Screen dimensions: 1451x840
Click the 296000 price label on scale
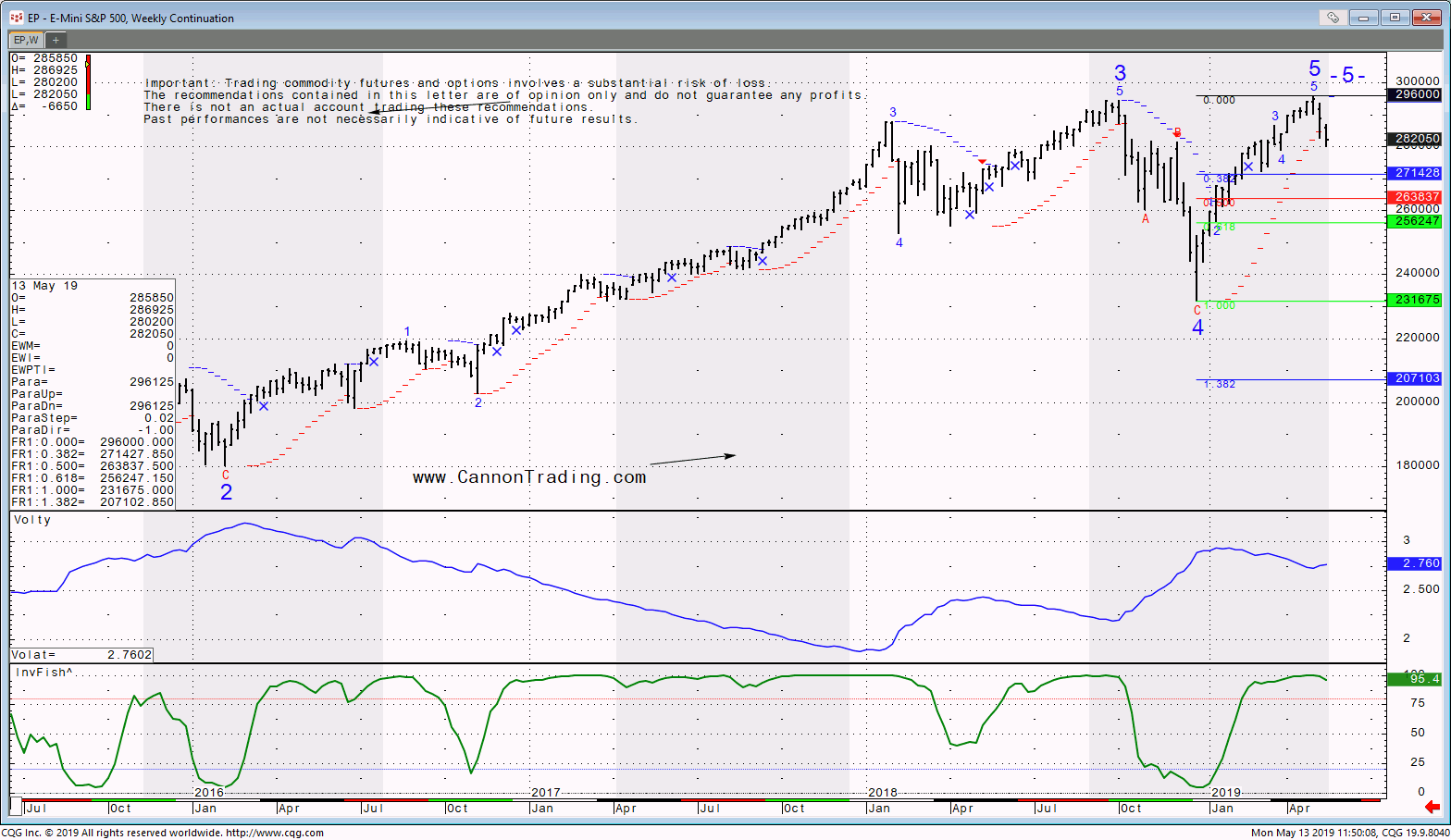point(1417,94)
